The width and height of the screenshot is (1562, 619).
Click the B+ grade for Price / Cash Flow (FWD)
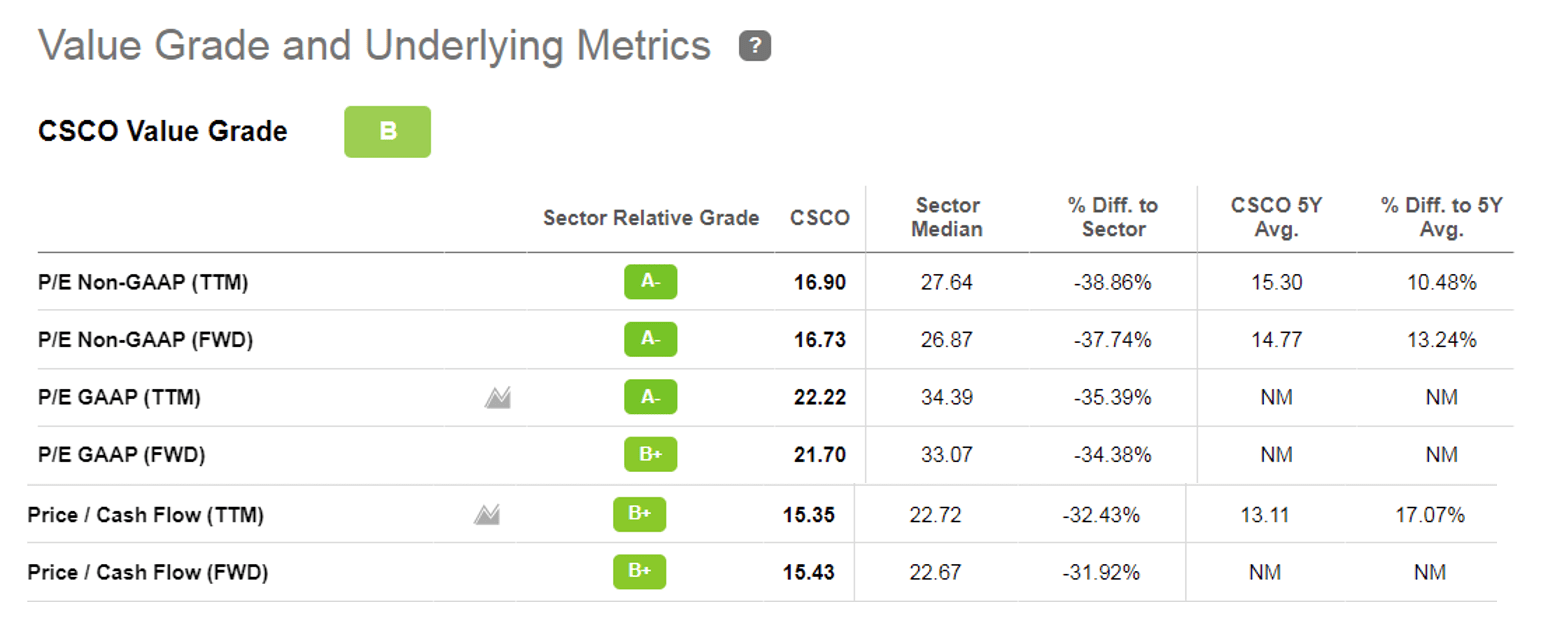[639, 571]
